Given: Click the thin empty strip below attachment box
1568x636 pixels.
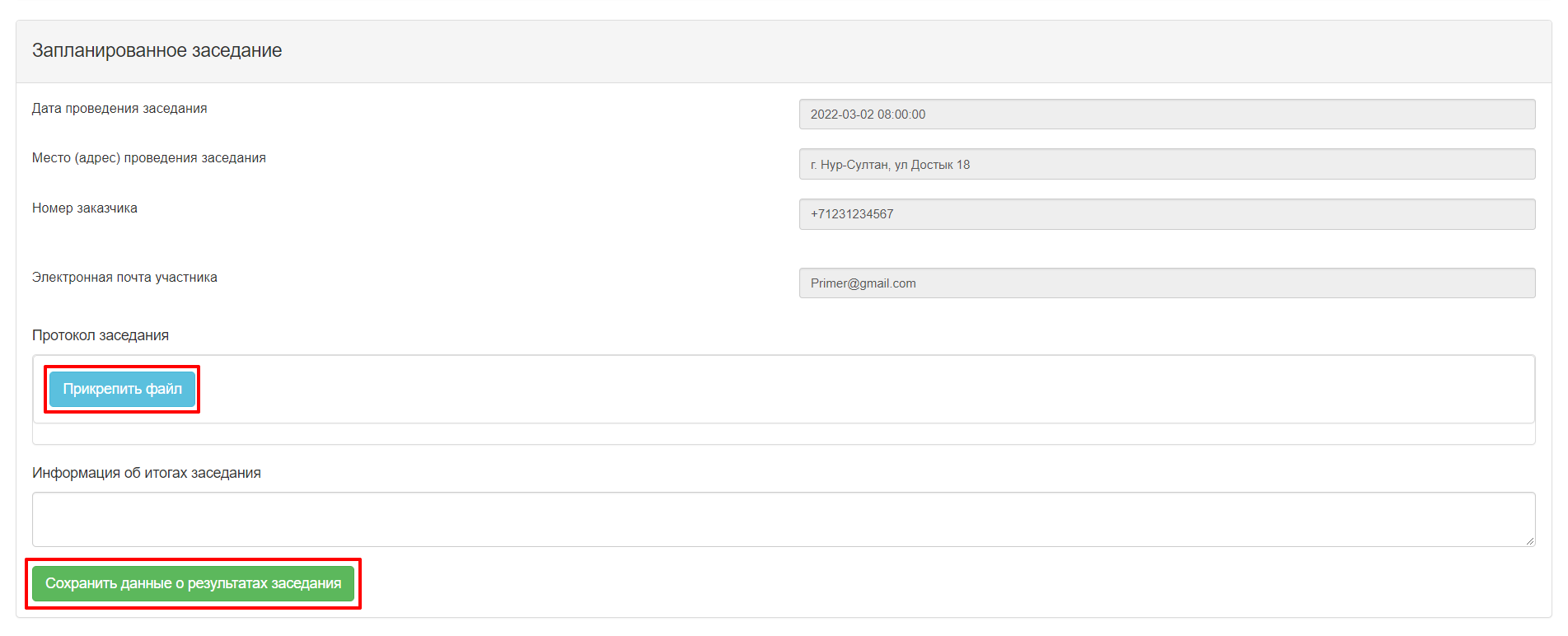Looking at the screenshot, I should pos(784,434).
